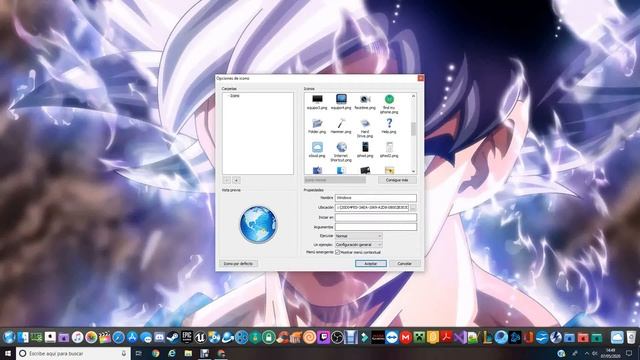Launch Minecraft from the dock
Viewport: 640px width, 360px height.
coord(419,337)
